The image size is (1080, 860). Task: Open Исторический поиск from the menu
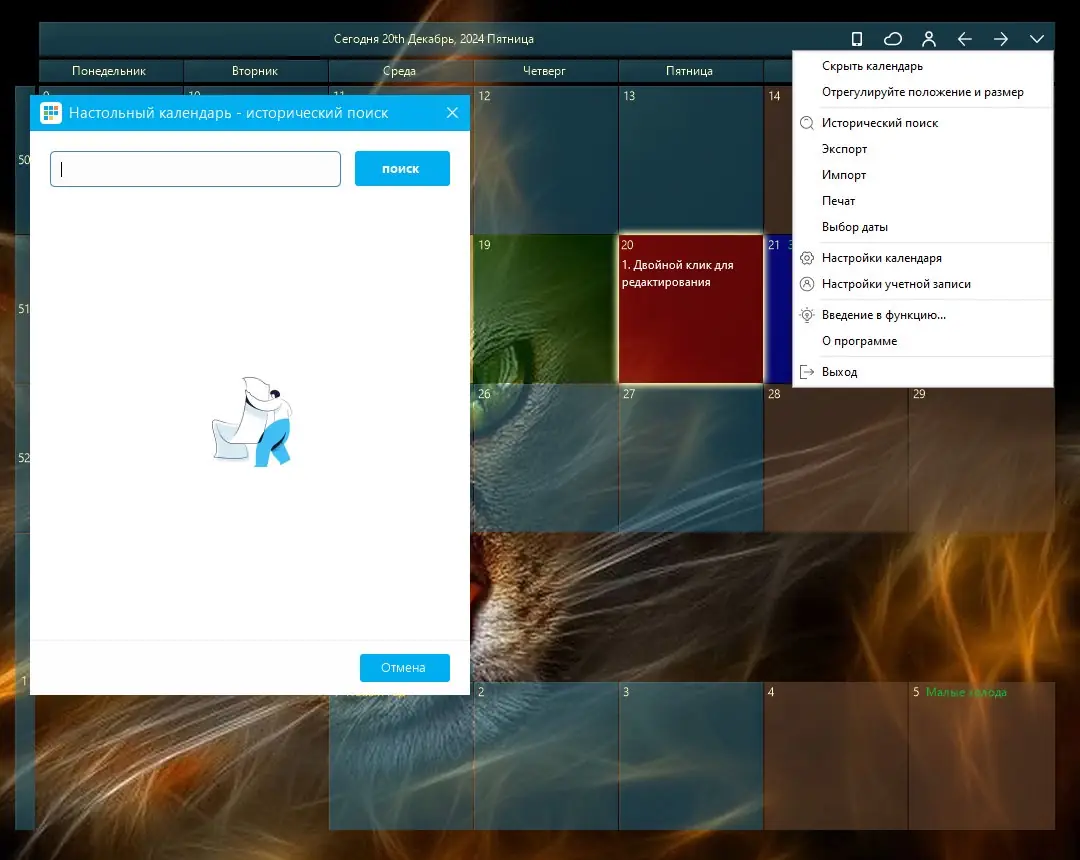(922, 123)
